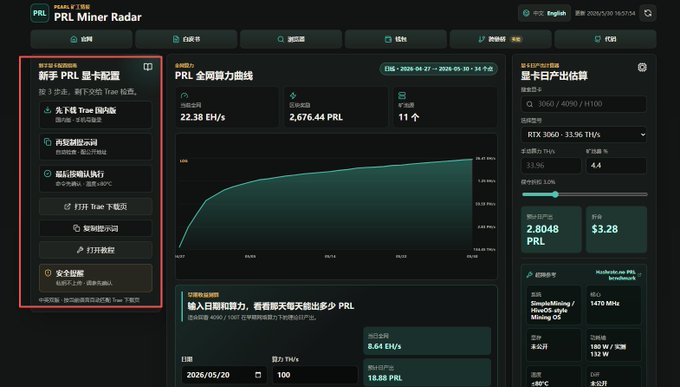Click the 22.38 EH/s hashrate value
This screenshot has height=387, width=680.
coord(203,117)
